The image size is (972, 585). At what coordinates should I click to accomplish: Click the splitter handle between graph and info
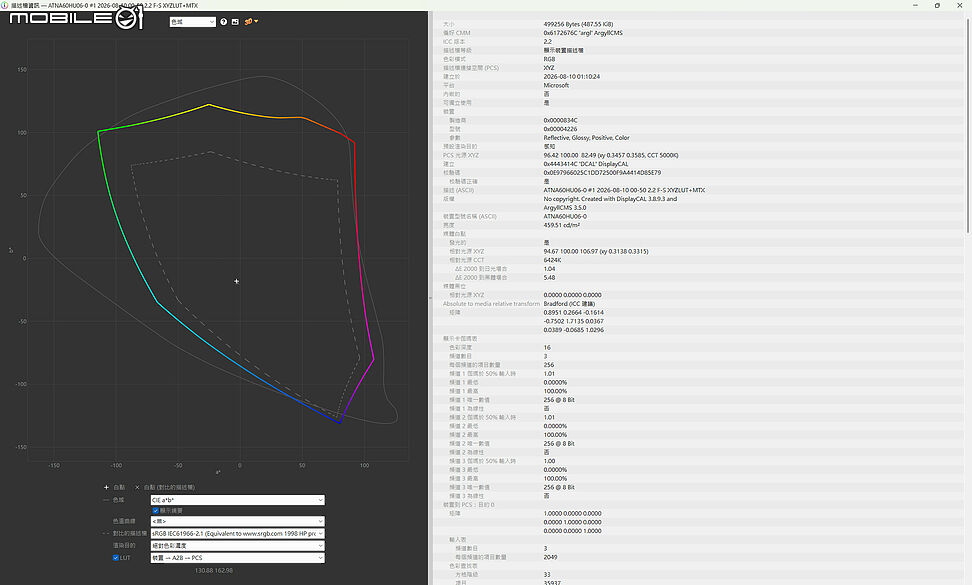point(430,298)
